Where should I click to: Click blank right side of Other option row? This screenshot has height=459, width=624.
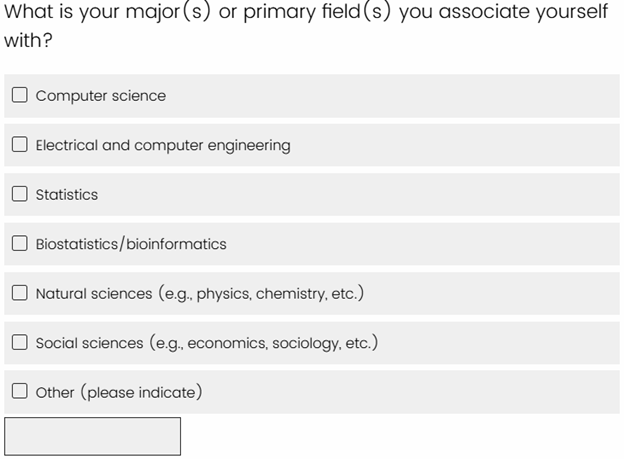pos(450,392)
